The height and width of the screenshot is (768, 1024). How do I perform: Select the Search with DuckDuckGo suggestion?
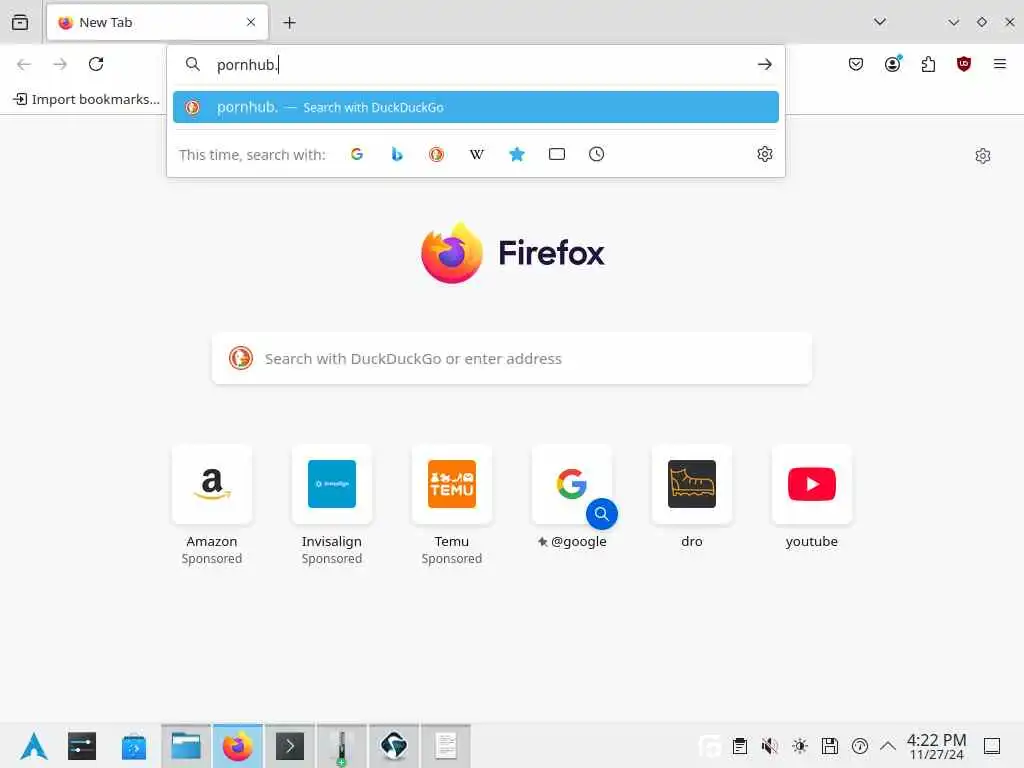[x=475, y=107]
